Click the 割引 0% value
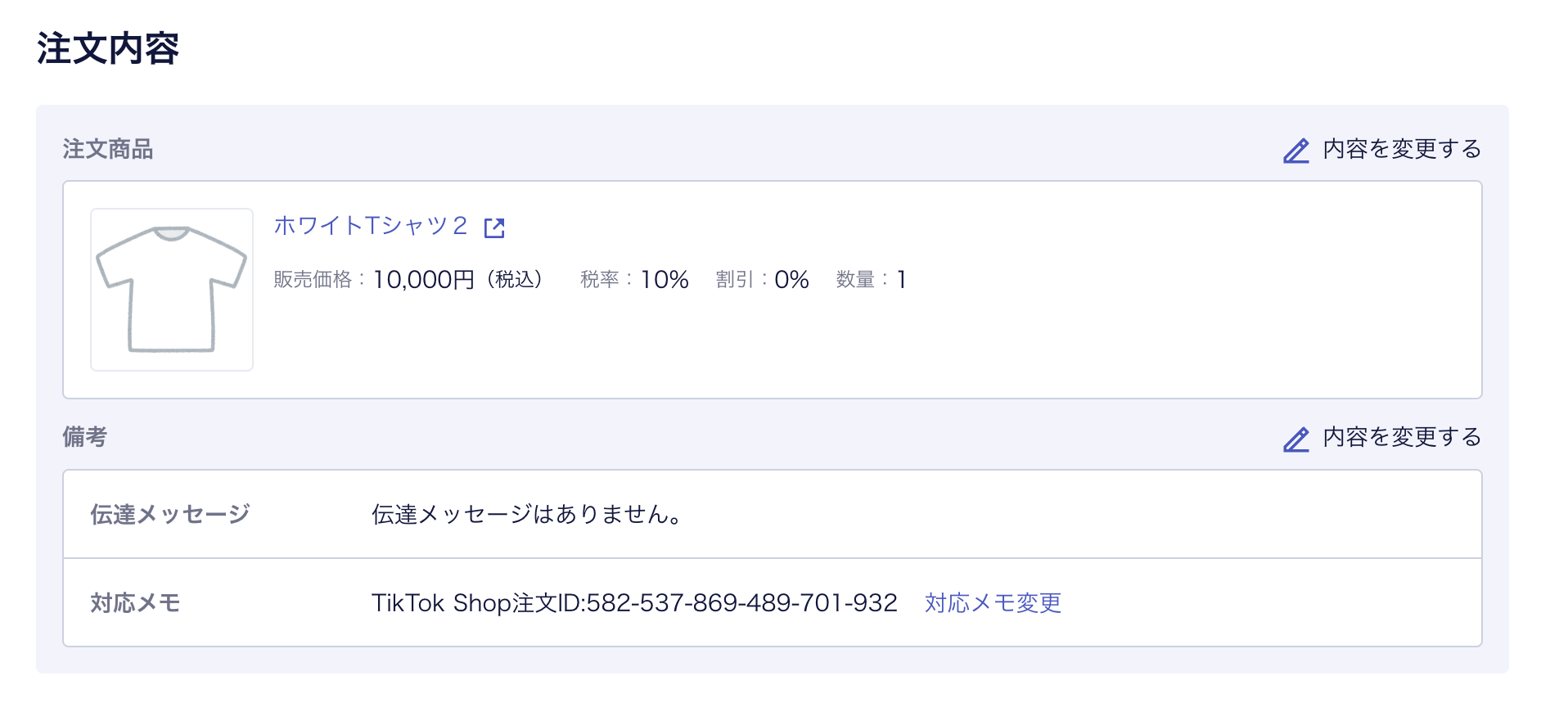Viewport: 1568px width, 712px height. coord(791,280)
